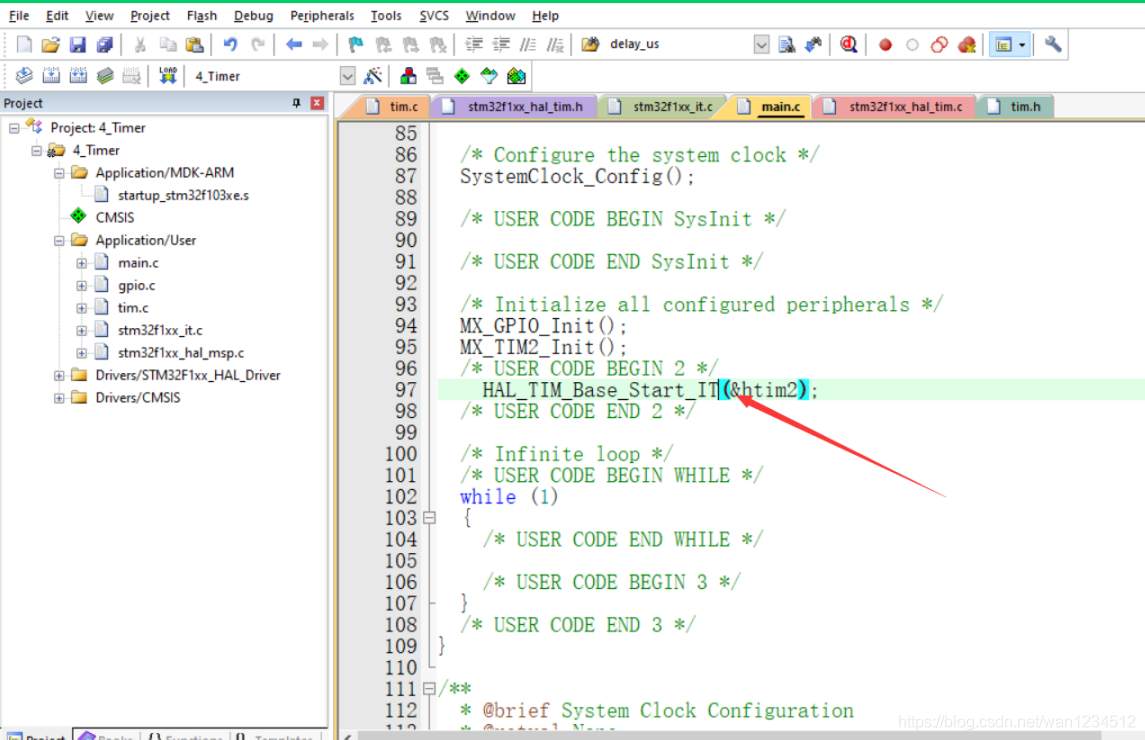Click the Build target icon
This screenshot has width=1145, height=740.
(x=51, y=76)
